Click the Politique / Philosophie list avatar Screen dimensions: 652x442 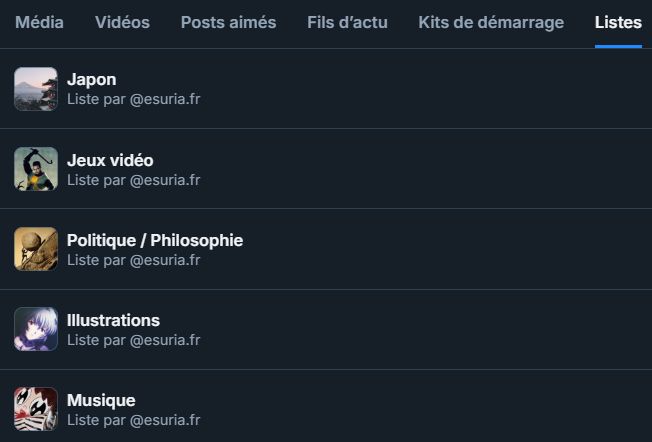(36, 249)
